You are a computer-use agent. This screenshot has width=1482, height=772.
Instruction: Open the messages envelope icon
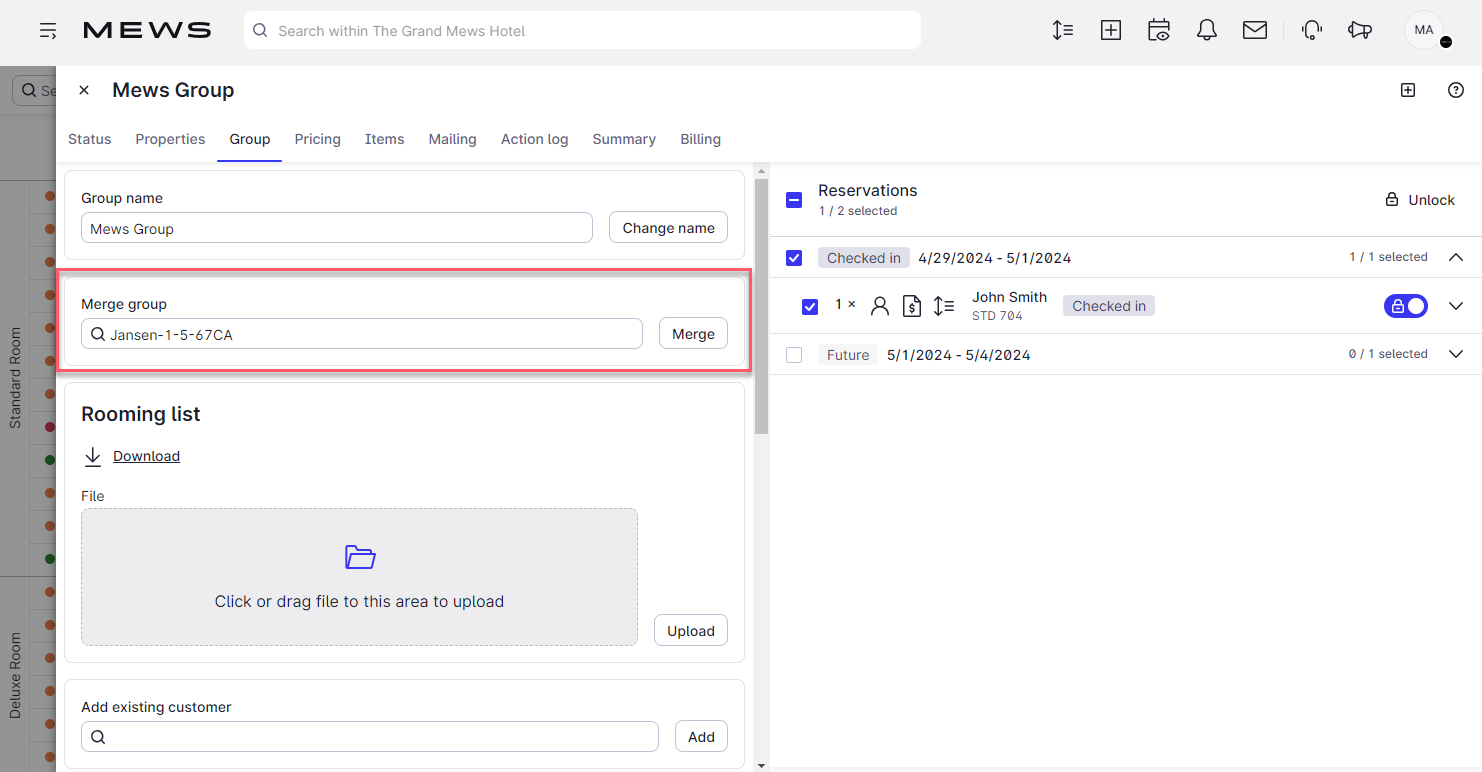coord(1255,30)
